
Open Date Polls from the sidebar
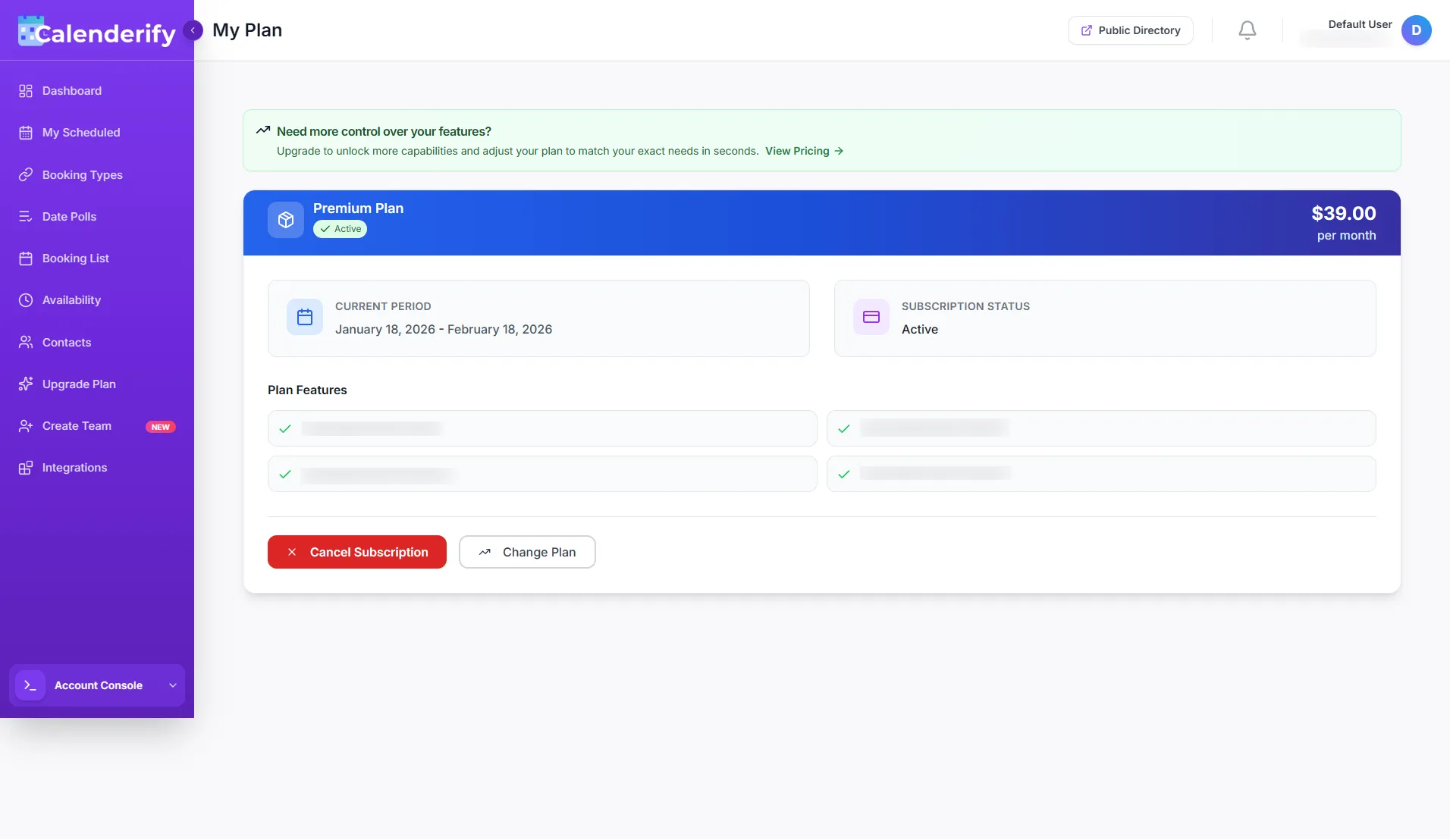[x=69, y=217]
